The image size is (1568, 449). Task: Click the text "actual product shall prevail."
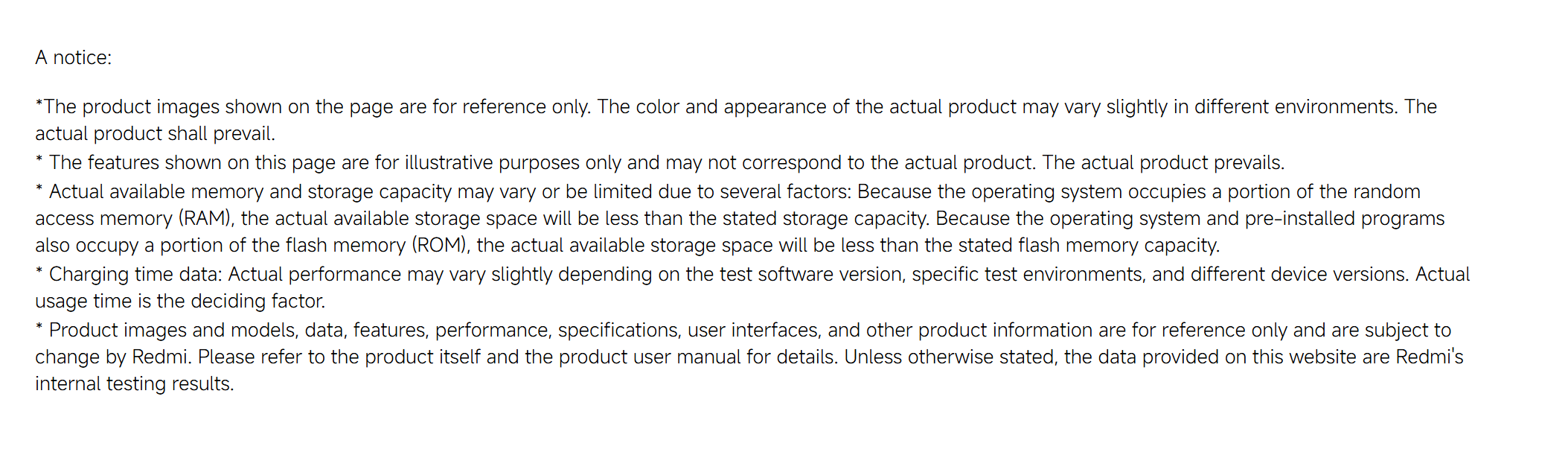(155, 134)
